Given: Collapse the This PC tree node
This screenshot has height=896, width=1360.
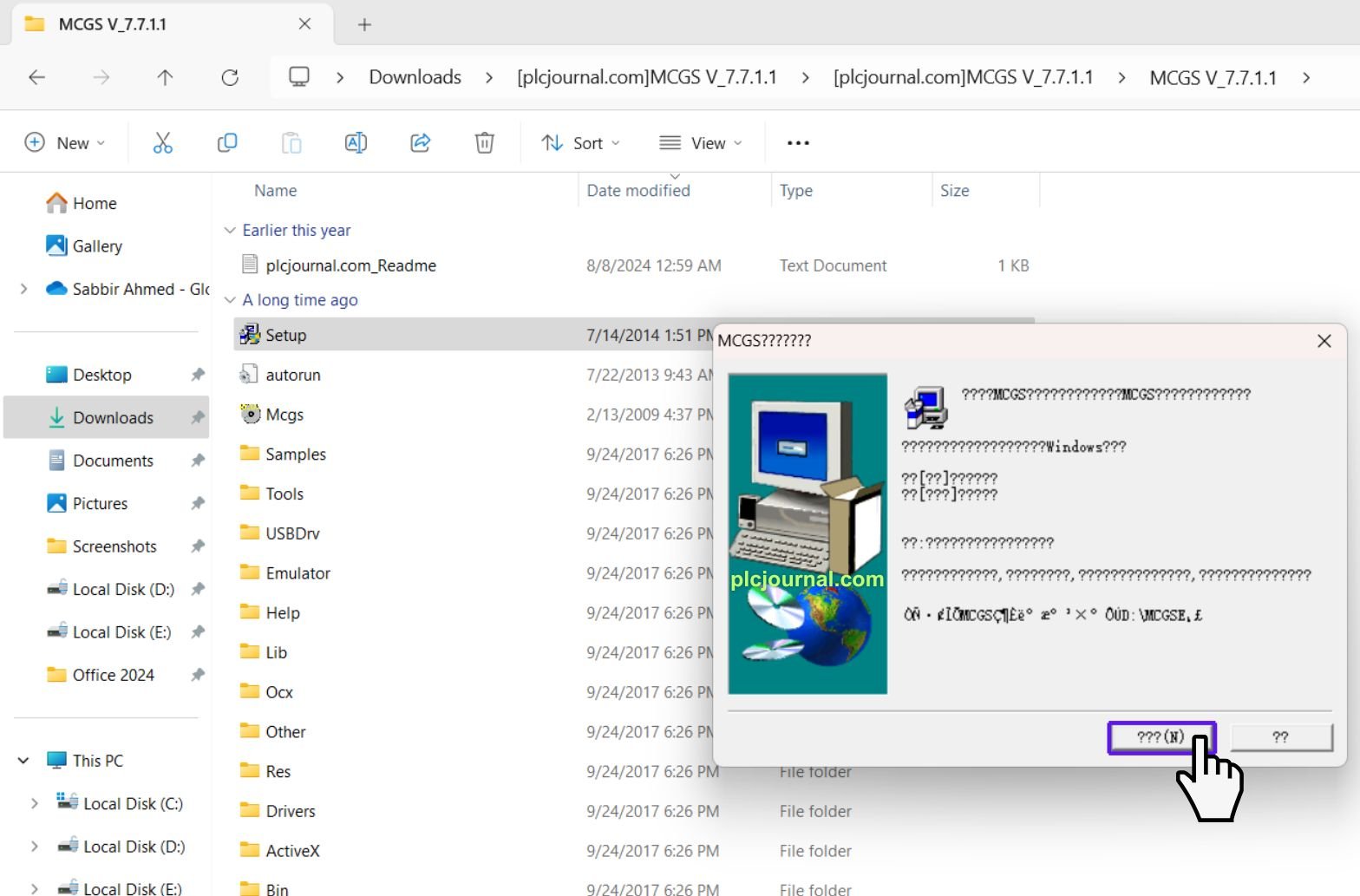Looking at the screenshot, I should coord(23,761).
